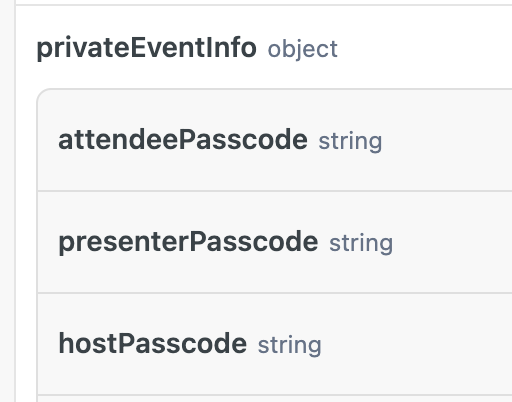
Task: Click the hostPasscode field name
Action: [x=153, y=344]
